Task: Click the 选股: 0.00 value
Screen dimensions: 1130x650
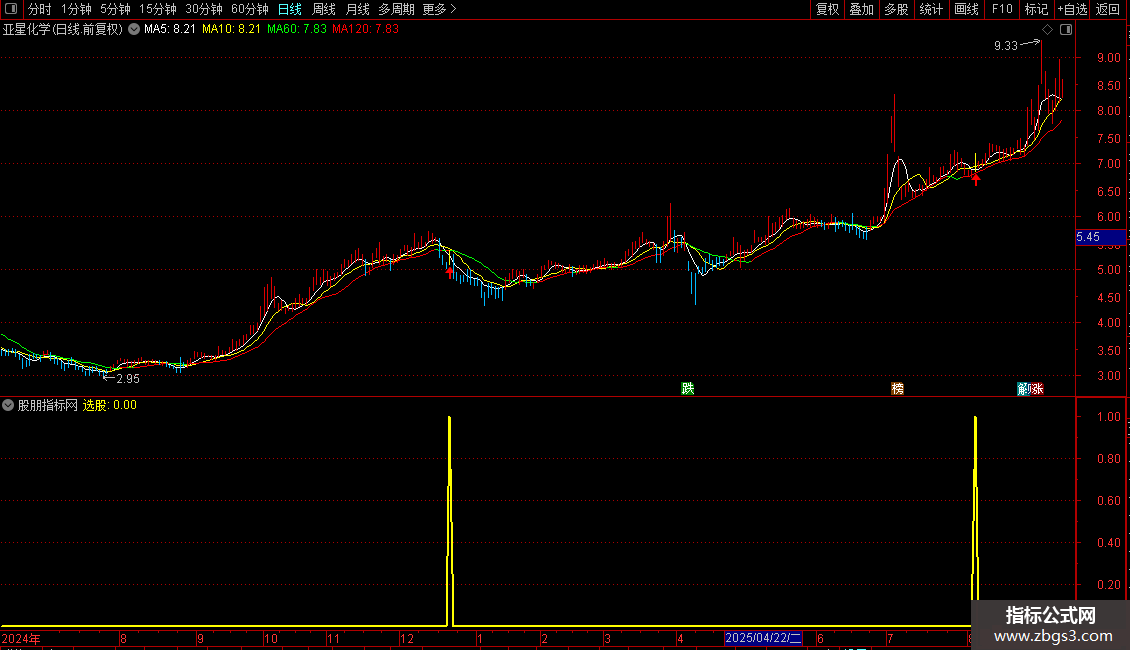Action: (x=110, y=405)
